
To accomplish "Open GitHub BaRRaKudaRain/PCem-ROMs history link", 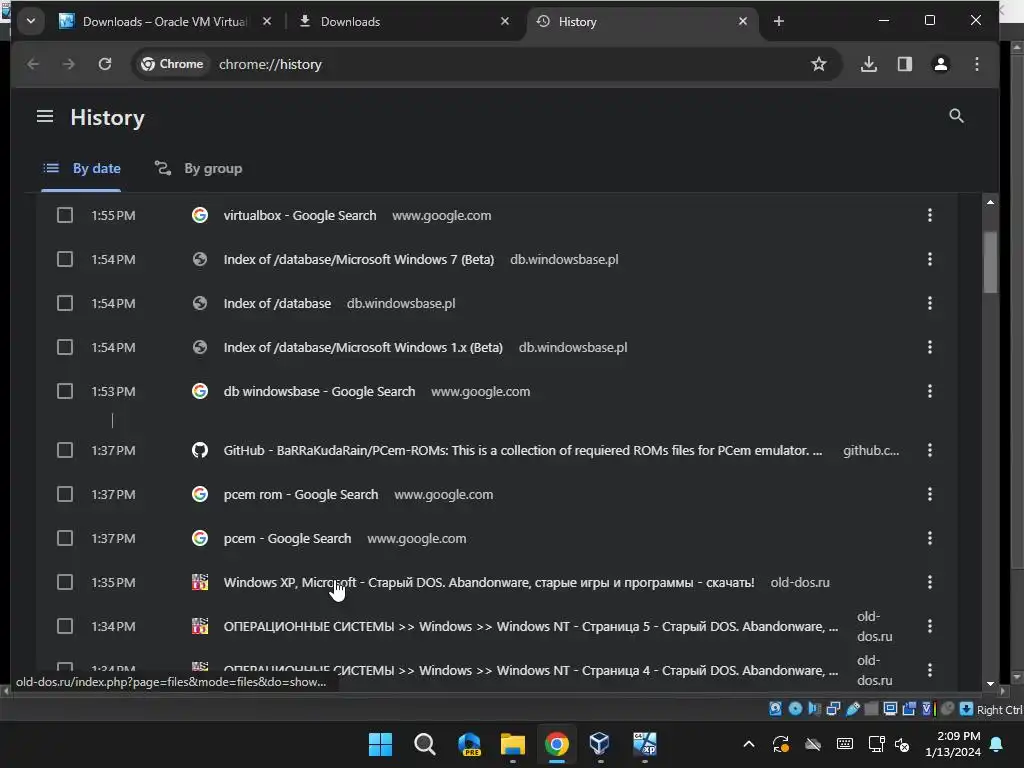I will pyautogui.click(x=522, y=450).
